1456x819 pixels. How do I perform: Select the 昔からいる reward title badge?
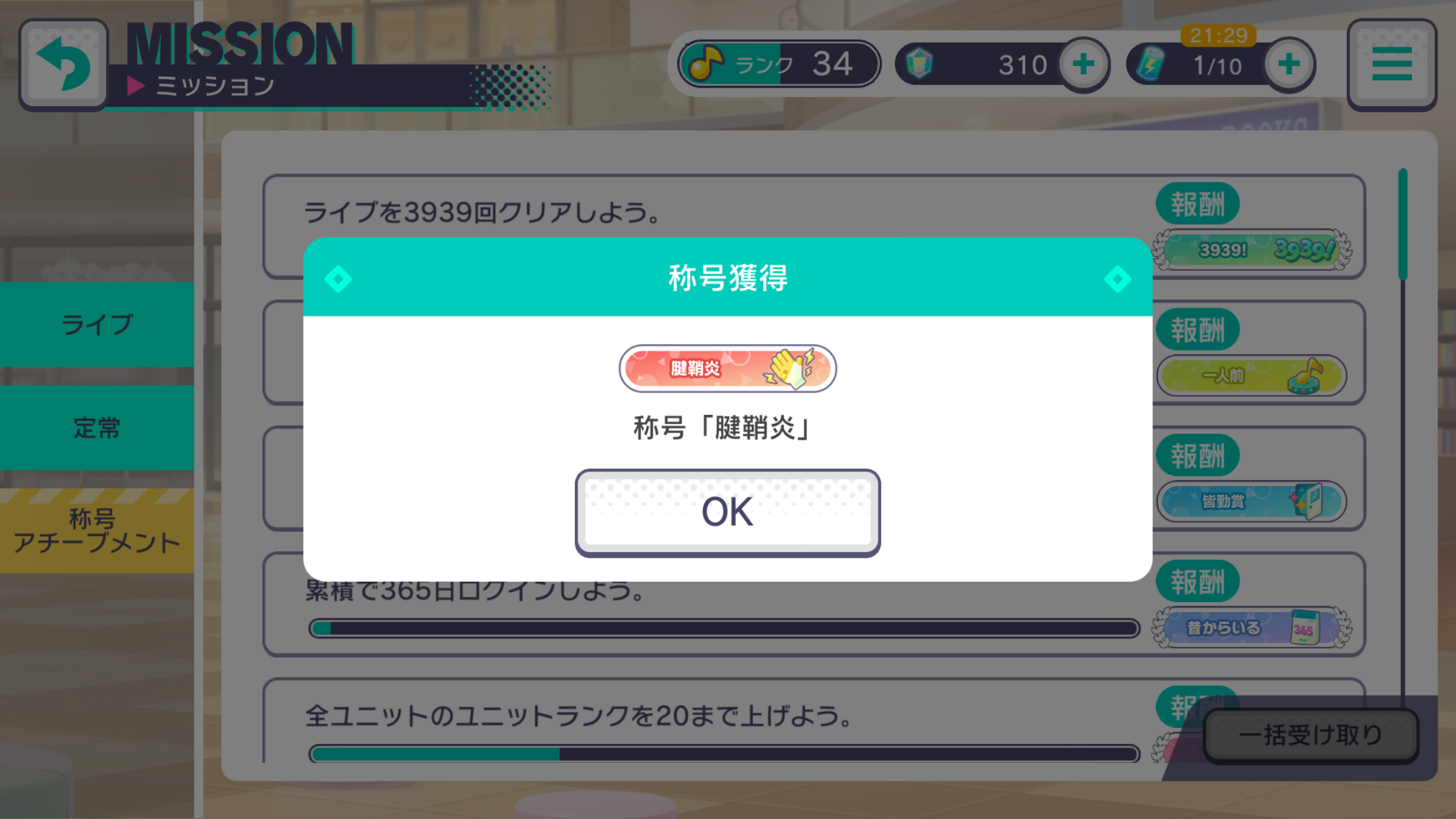pos(1251,627)
